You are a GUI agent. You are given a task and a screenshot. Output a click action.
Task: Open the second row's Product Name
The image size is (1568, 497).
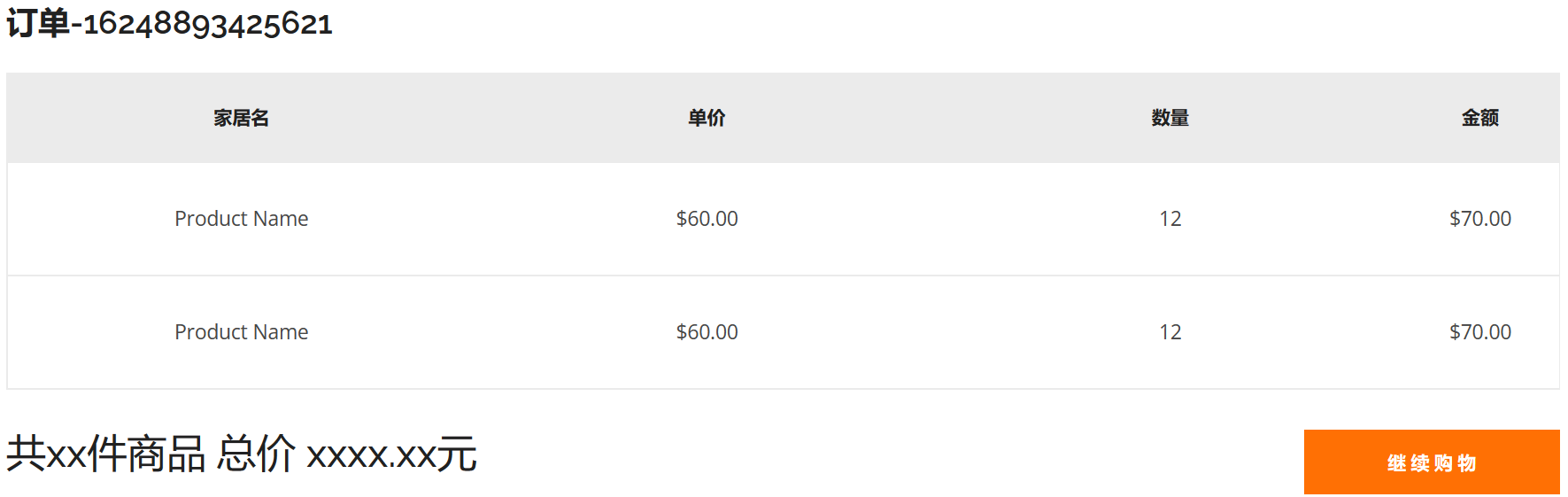pos(241,332)
